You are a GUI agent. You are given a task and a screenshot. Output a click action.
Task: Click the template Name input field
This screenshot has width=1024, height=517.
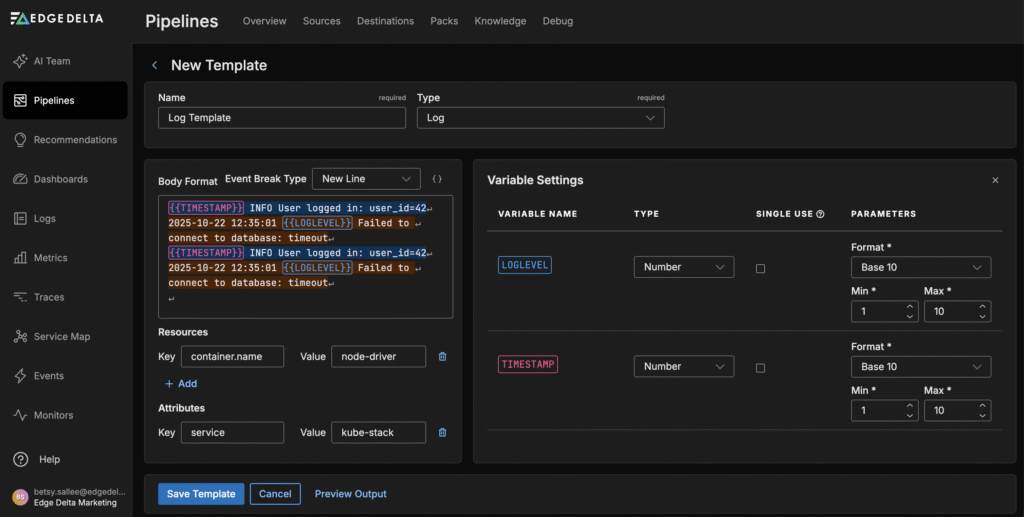coord(281,118)
